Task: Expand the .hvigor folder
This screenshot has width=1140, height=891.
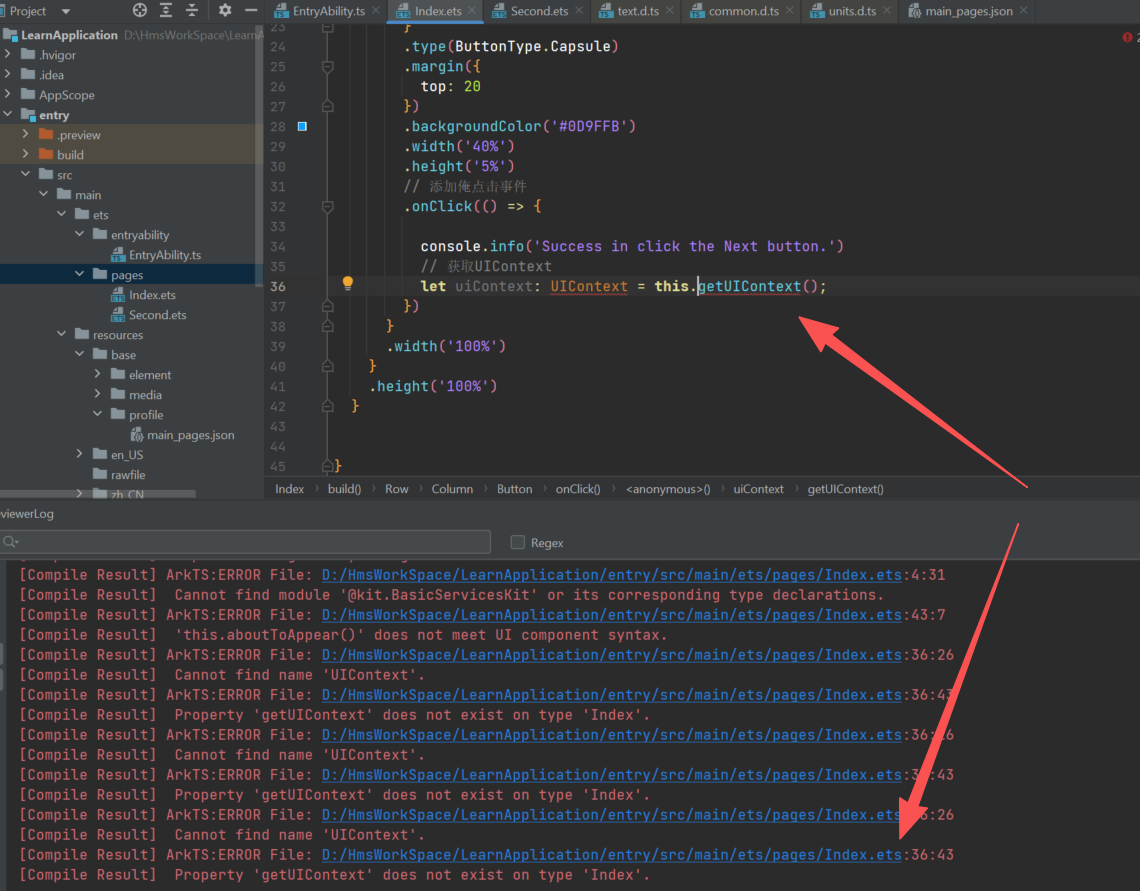Action: [x=8, y=55]
